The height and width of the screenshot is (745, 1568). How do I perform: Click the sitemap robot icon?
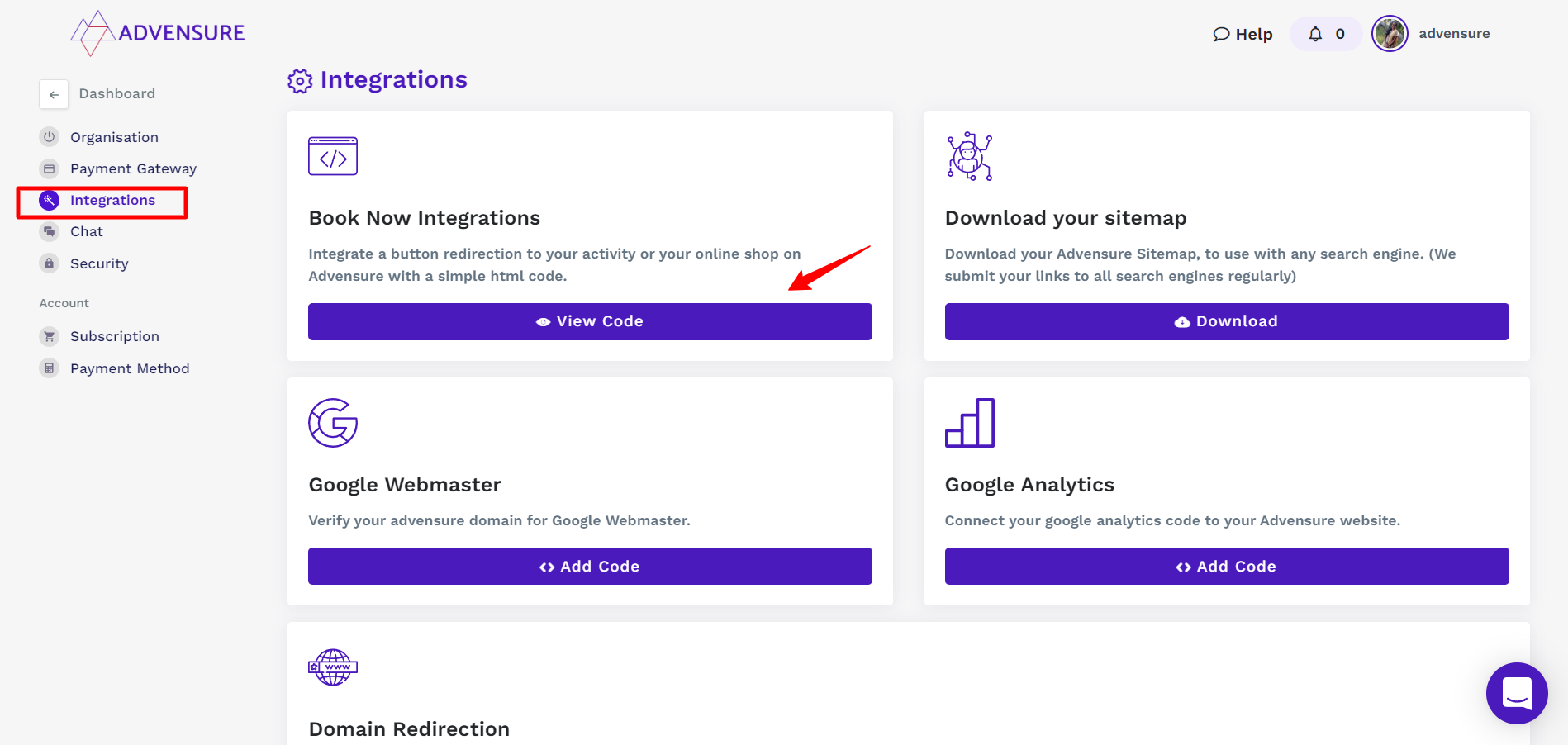pos(969,156)
